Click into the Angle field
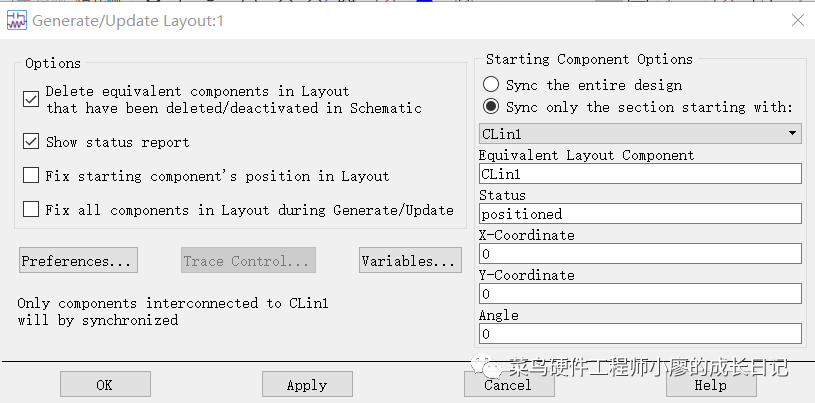Screen dimensions: 815x403 640,334
